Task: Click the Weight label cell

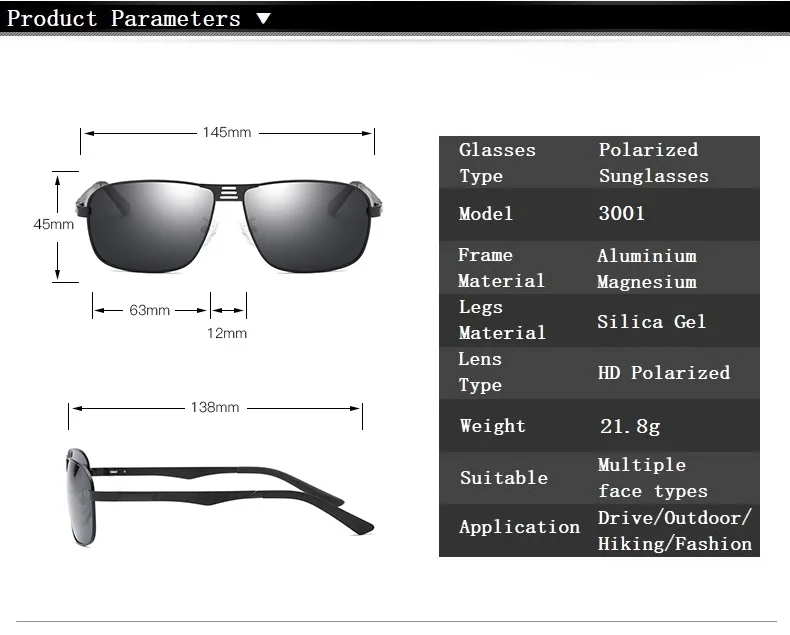Action: click(x=493, y=426)
